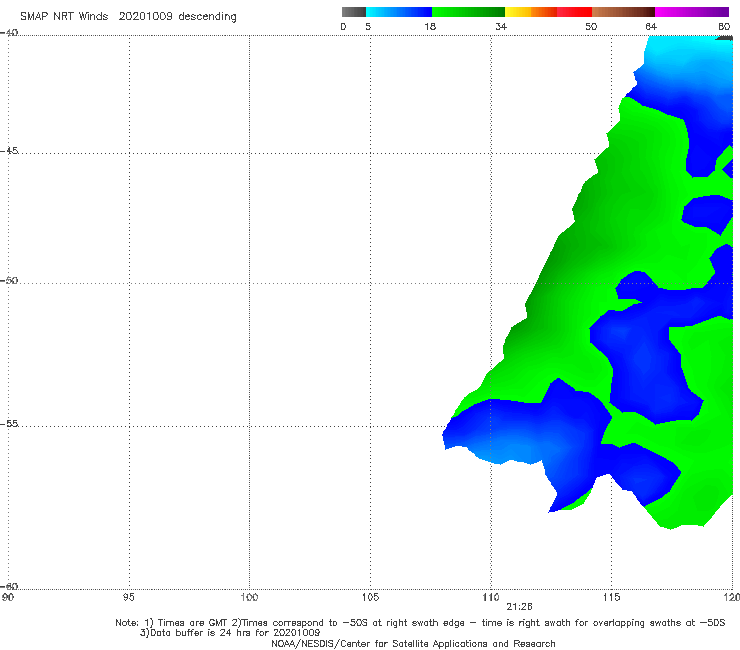Image resolution: width=740 pixels, height=650 pixels.
Task: Click the NOAA/NESDIS credit line
Action: point(413,644)
